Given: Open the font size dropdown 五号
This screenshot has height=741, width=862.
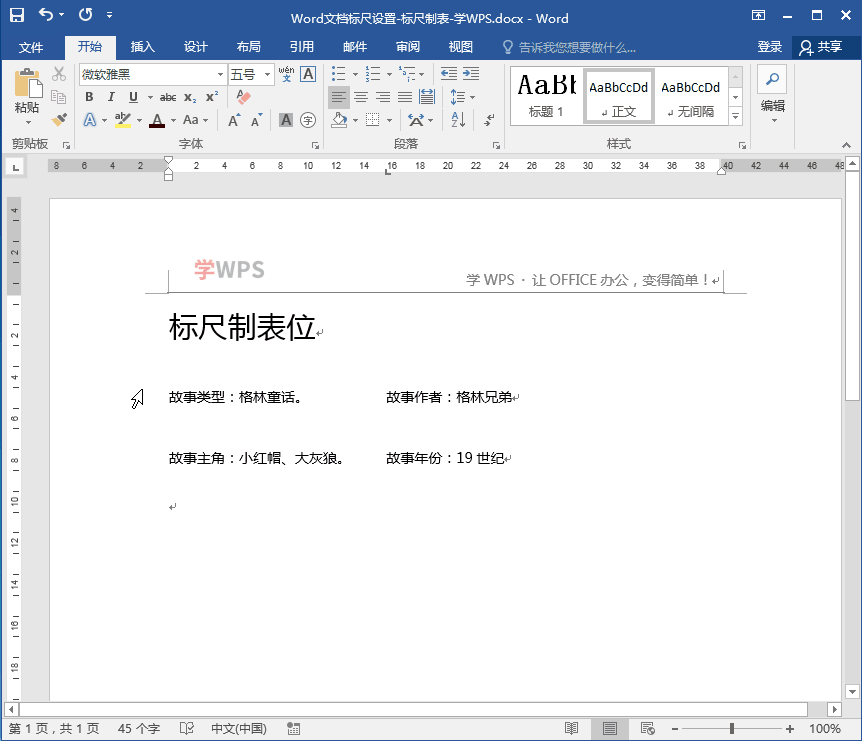Looking at the screenshot, I should (x=268, y=75).
